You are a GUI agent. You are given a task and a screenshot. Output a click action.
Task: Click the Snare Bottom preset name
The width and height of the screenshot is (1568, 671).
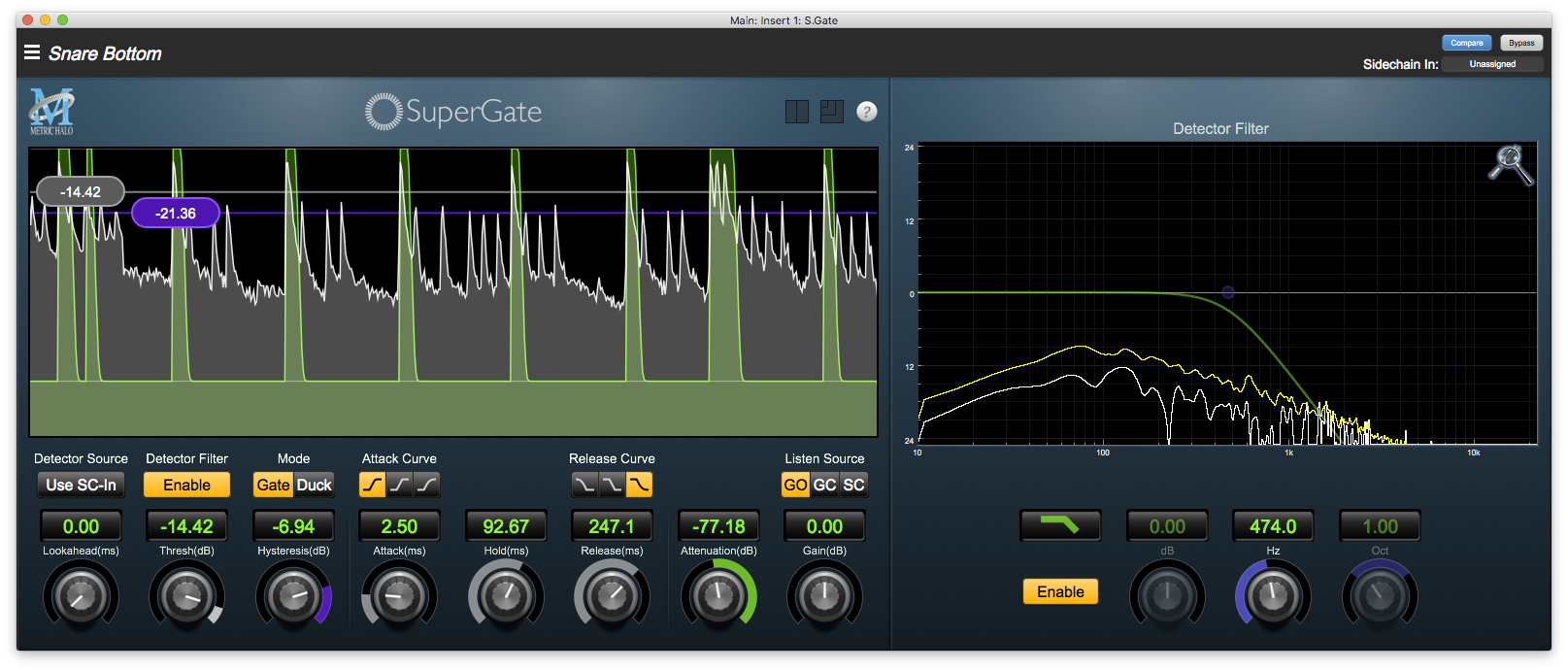[105, 53]
